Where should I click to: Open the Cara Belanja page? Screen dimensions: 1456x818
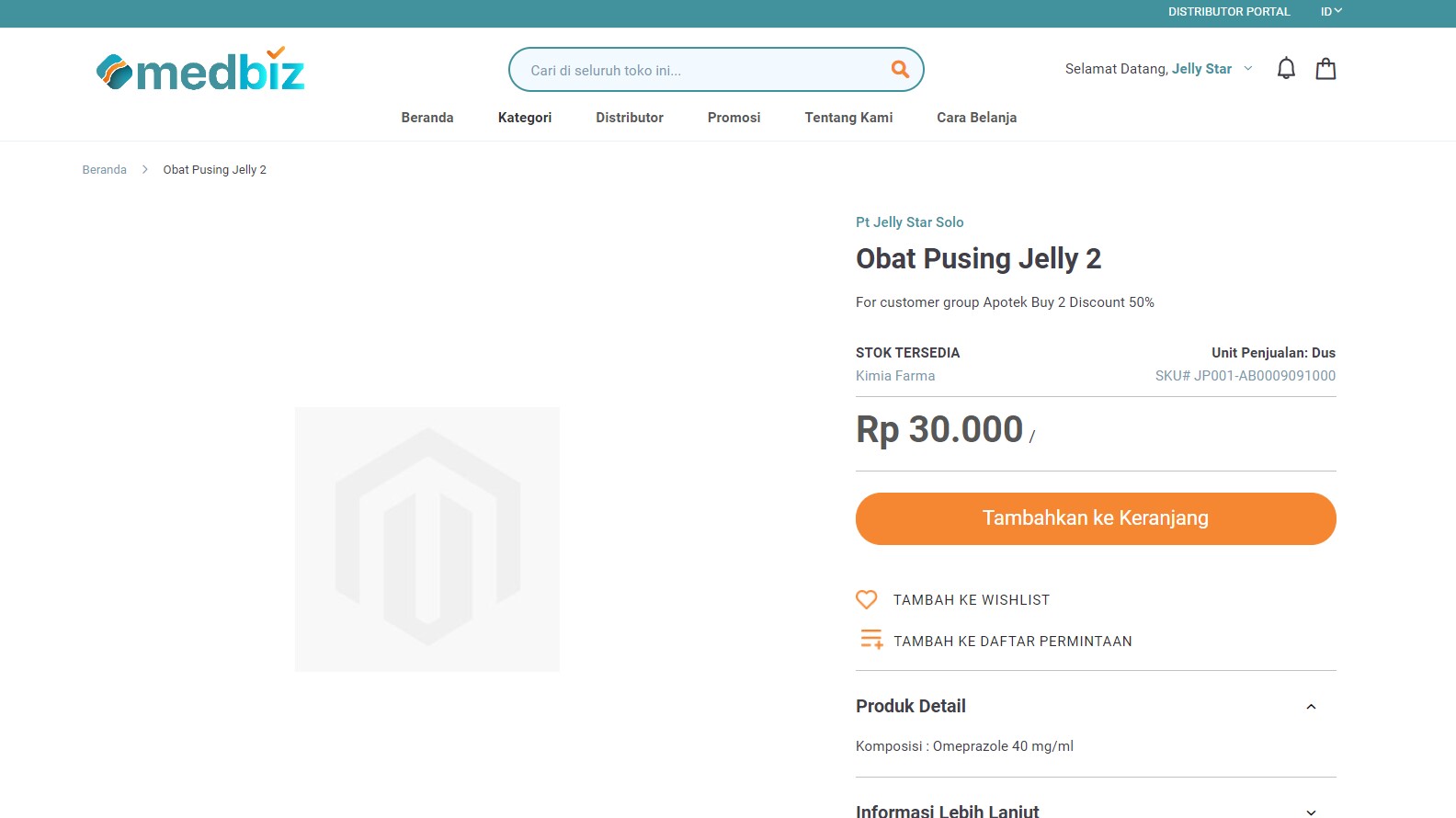click(976, 117)
